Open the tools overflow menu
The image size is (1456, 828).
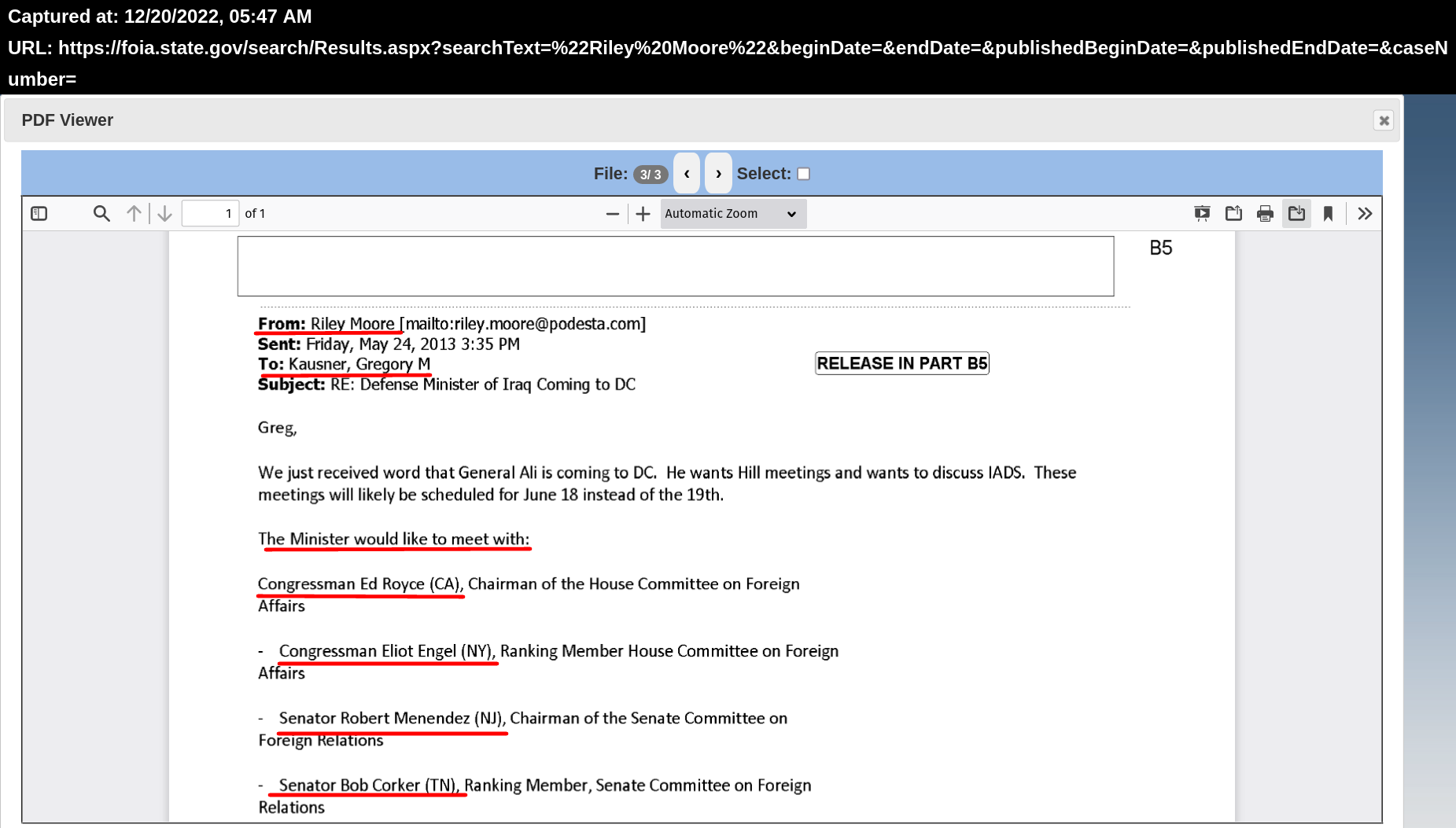[1365, 213]
